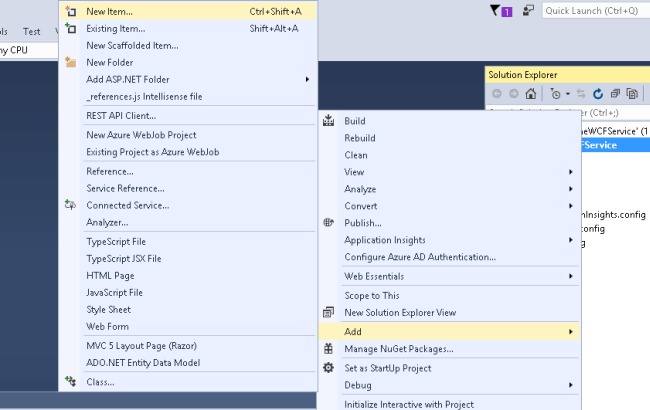Toggle the Show All Files icon
This screenshot has width=650, height=410.
632,94
